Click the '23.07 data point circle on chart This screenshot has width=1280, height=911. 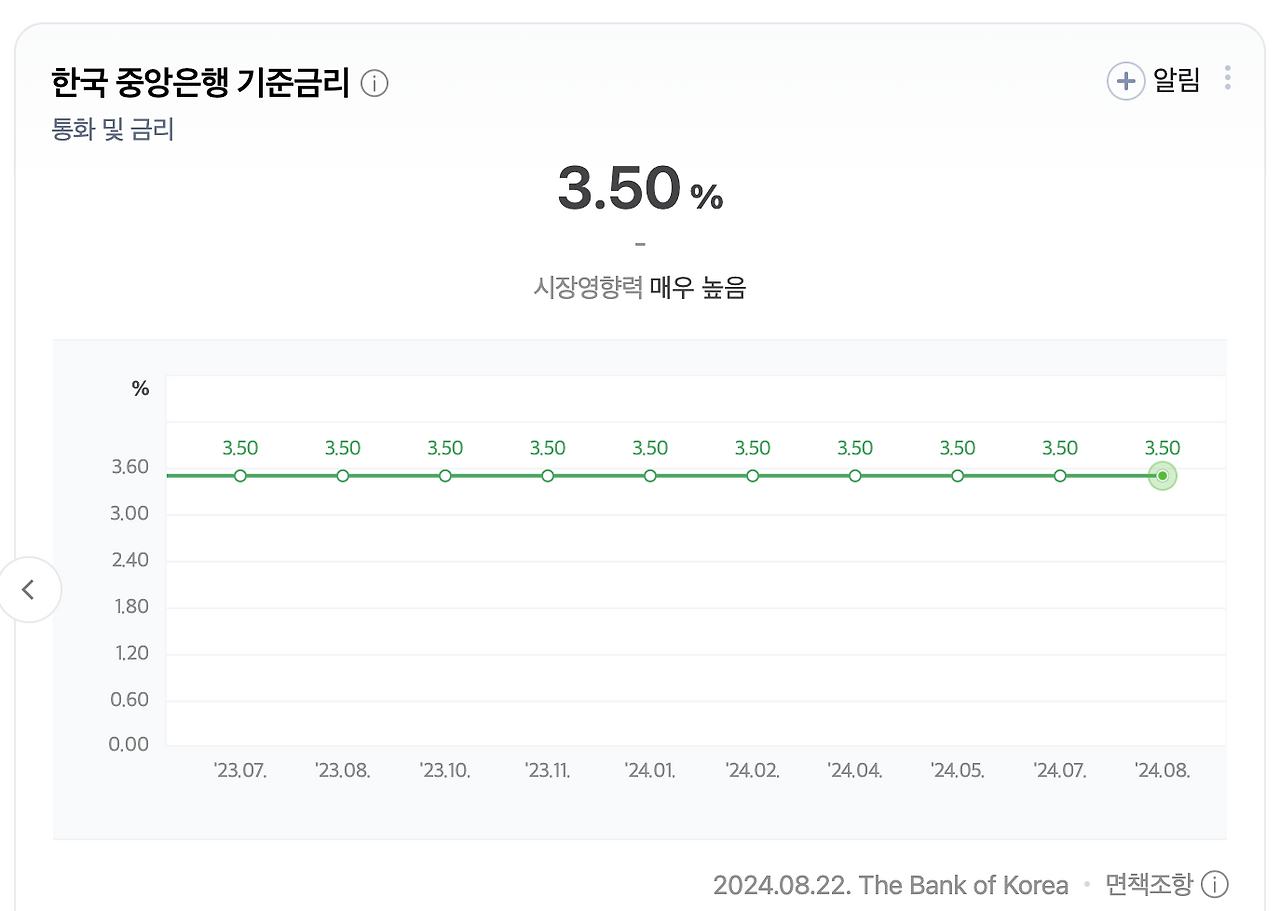click(x=240, y=476)
